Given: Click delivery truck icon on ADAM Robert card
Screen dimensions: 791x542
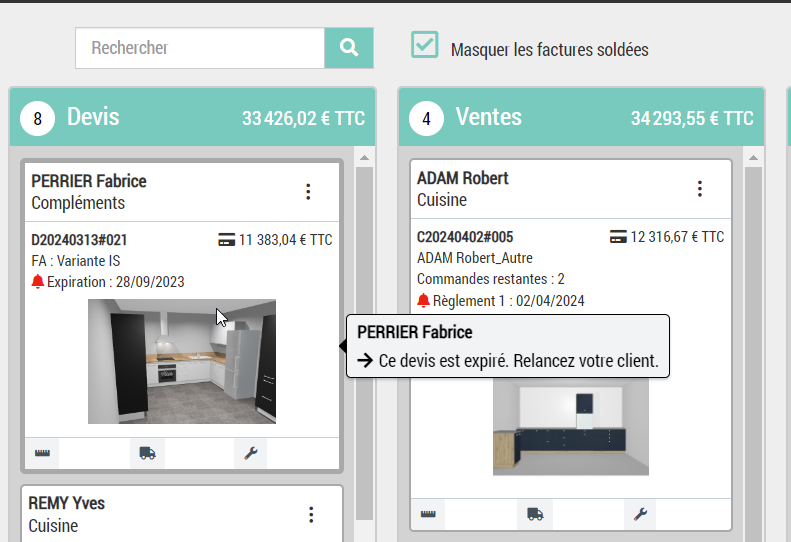Looking at the screenshot, I should pos(535,515).
